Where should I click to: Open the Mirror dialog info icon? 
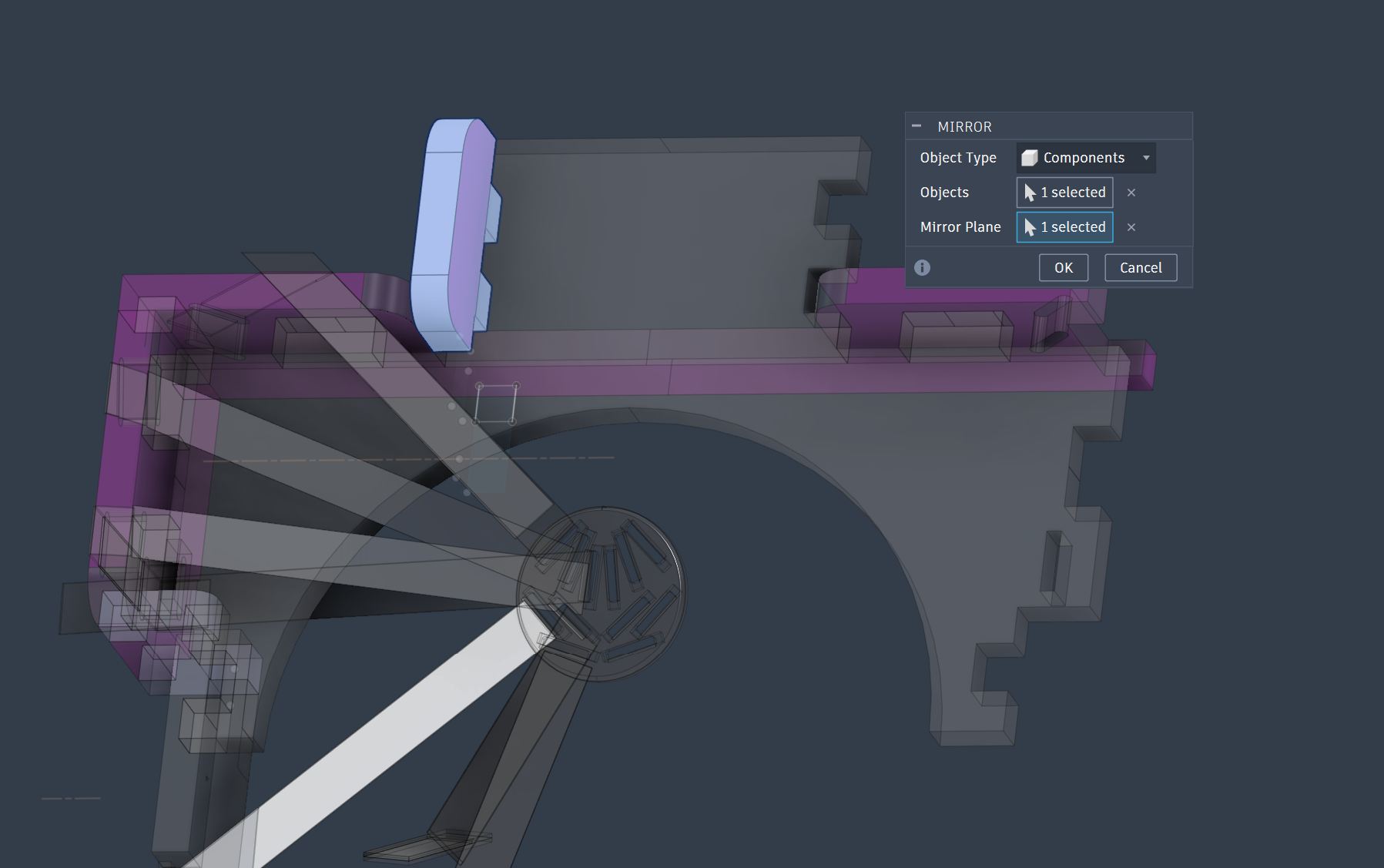(922, 267)
